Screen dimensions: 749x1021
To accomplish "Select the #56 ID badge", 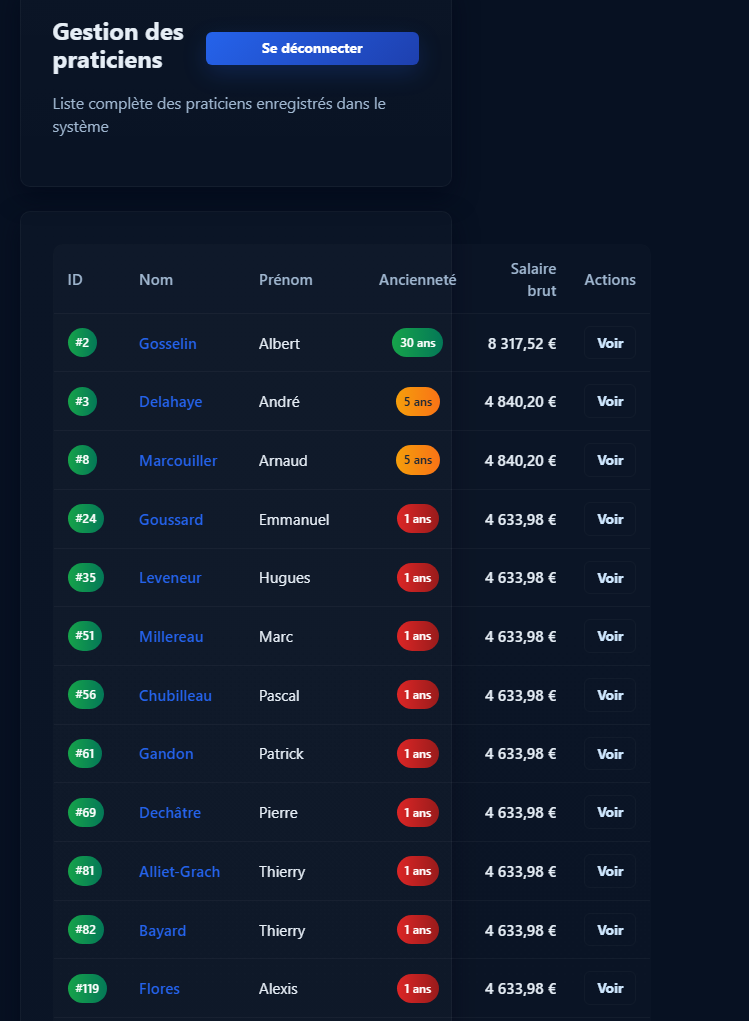I will pyautogui.click(x=85, y=695).
